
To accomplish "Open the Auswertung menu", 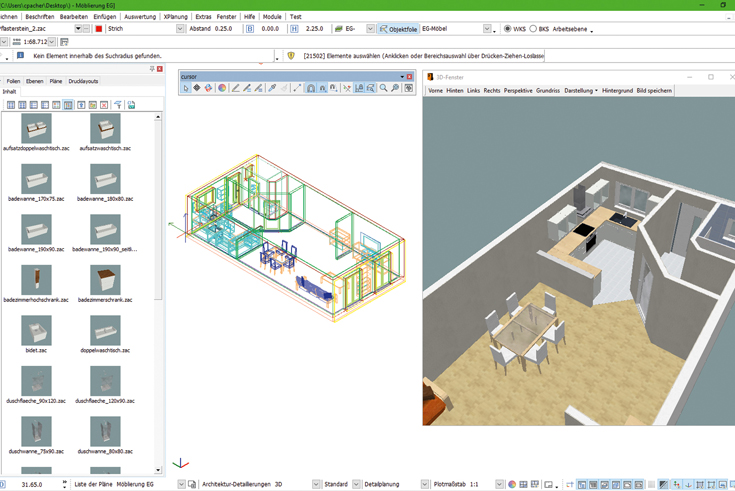I will [x=139, y=17].
